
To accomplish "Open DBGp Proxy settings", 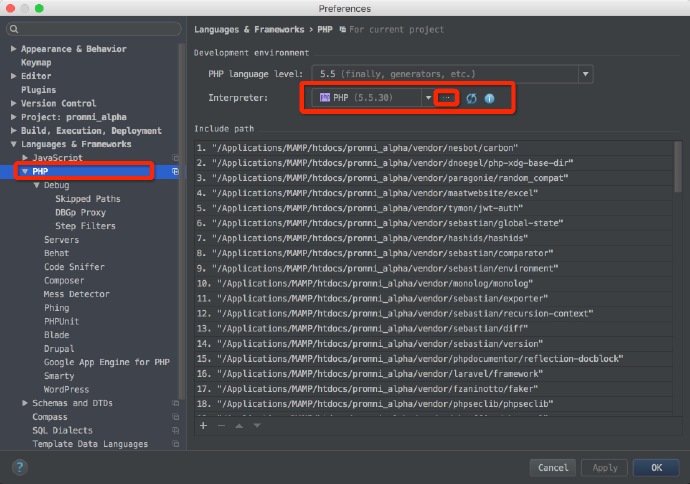I will click(81, 213).
